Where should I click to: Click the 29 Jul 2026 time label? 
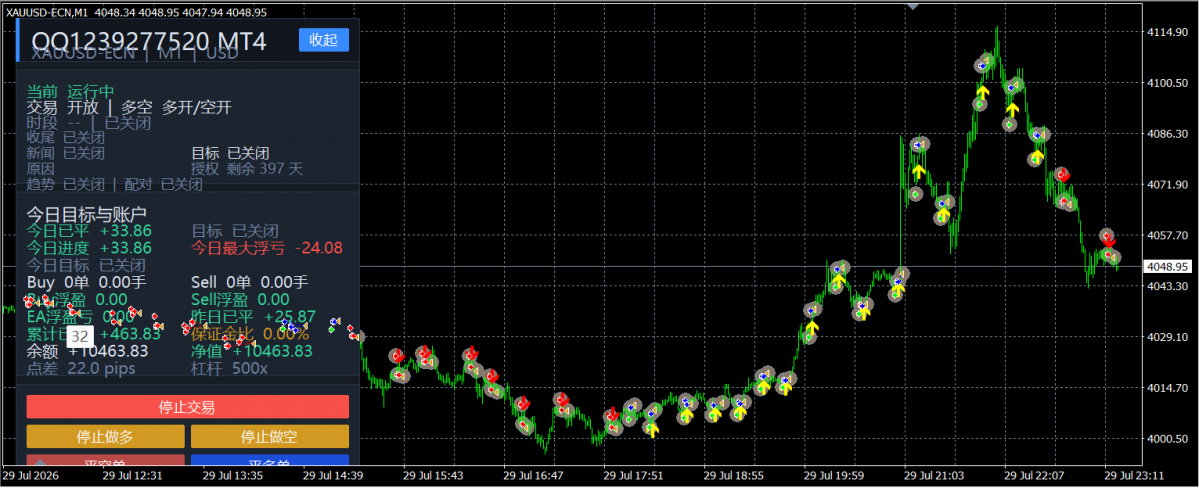click(32, 475)
